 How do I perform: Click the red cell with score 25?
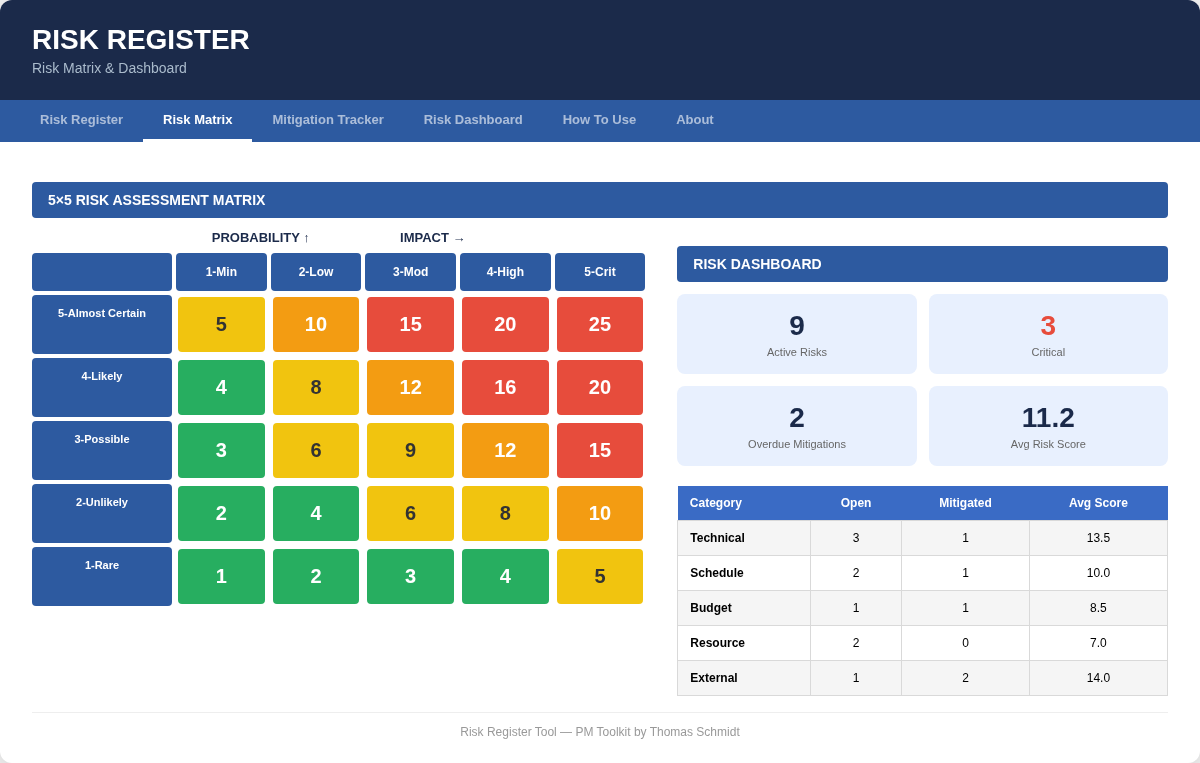coord(600,324)
